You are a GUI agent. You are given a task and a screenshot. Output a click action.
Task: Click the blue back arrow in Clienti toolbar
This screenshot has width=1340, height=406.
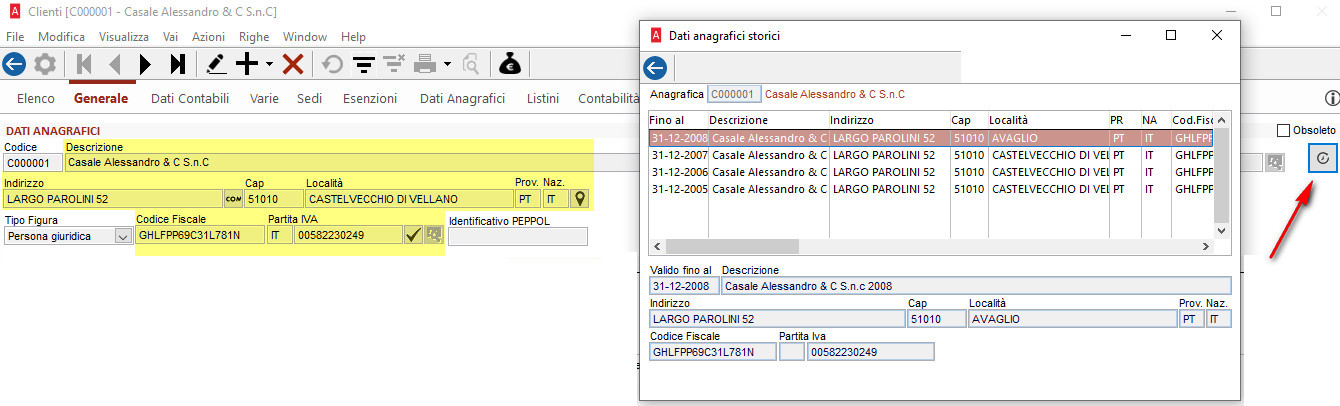click(x=14, y=65)
